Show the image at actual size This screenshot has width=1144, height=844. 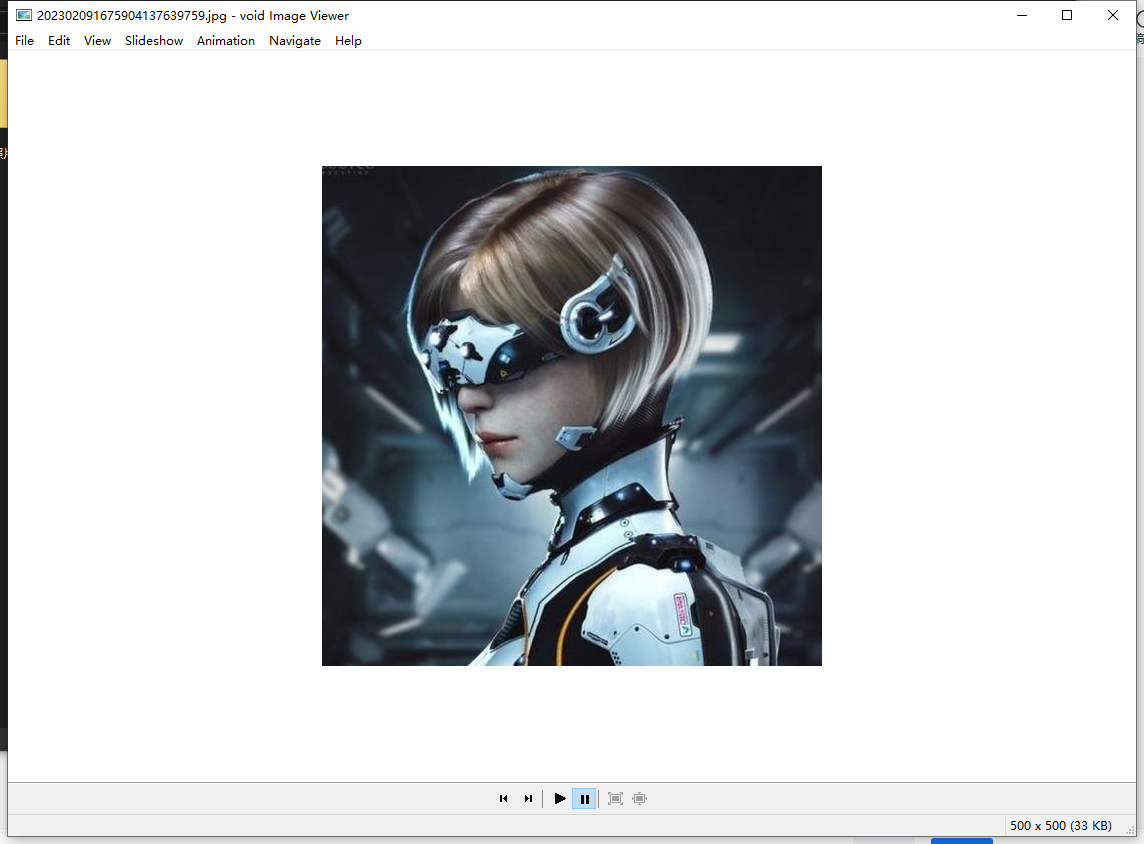[639, 798]
